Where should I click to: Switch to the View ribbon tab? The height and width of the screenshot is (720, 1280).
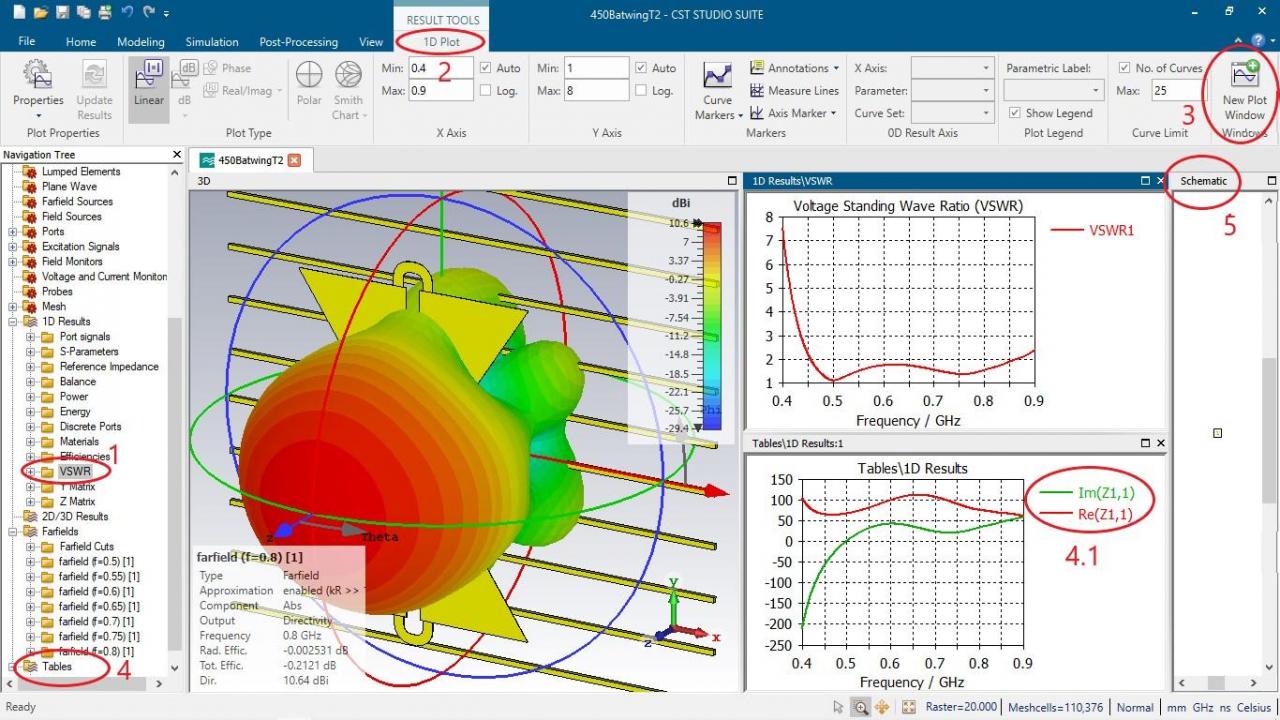[x=371, y=42]
